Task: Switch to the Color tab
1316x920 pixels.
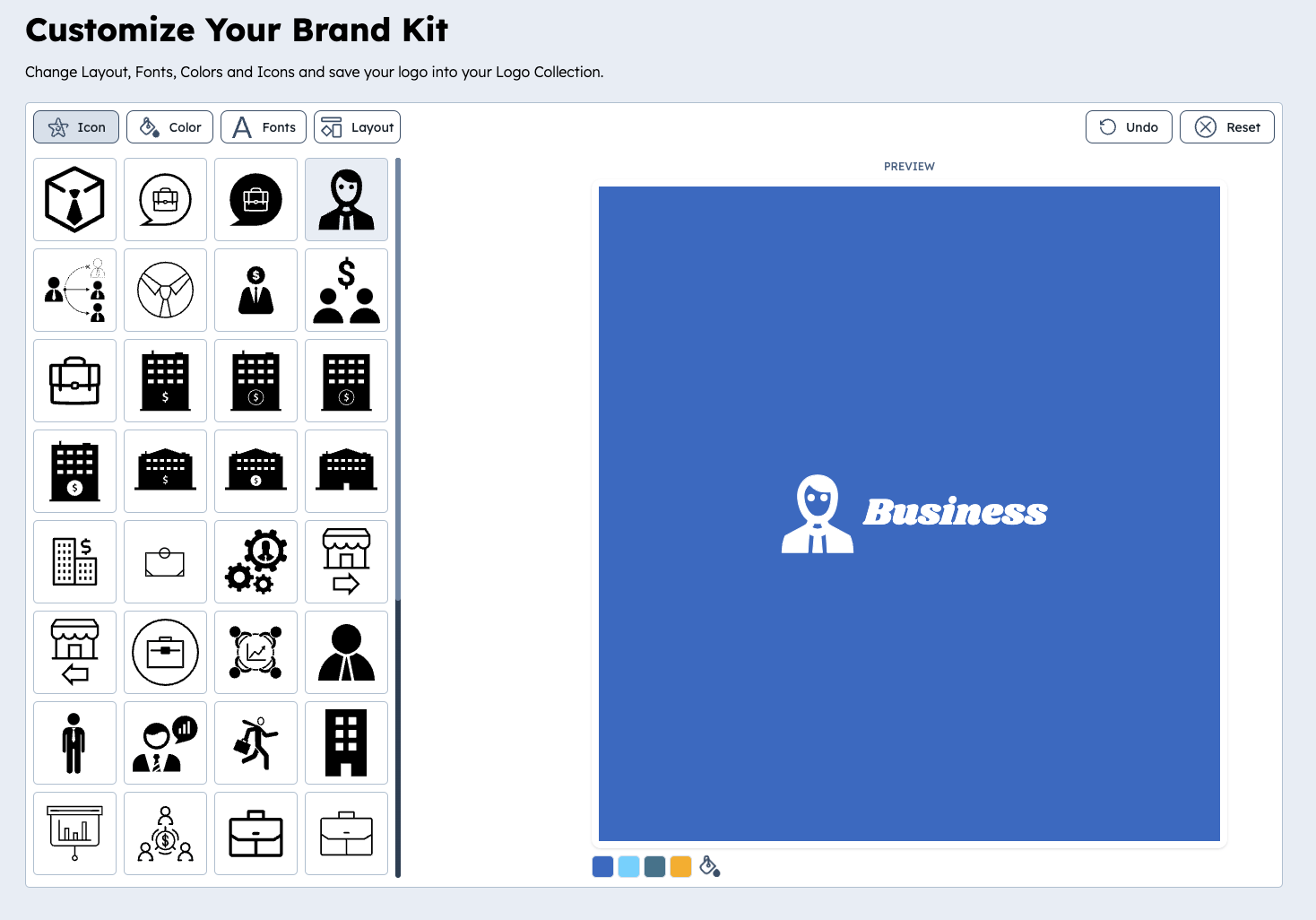Action: tap(170, 127)
